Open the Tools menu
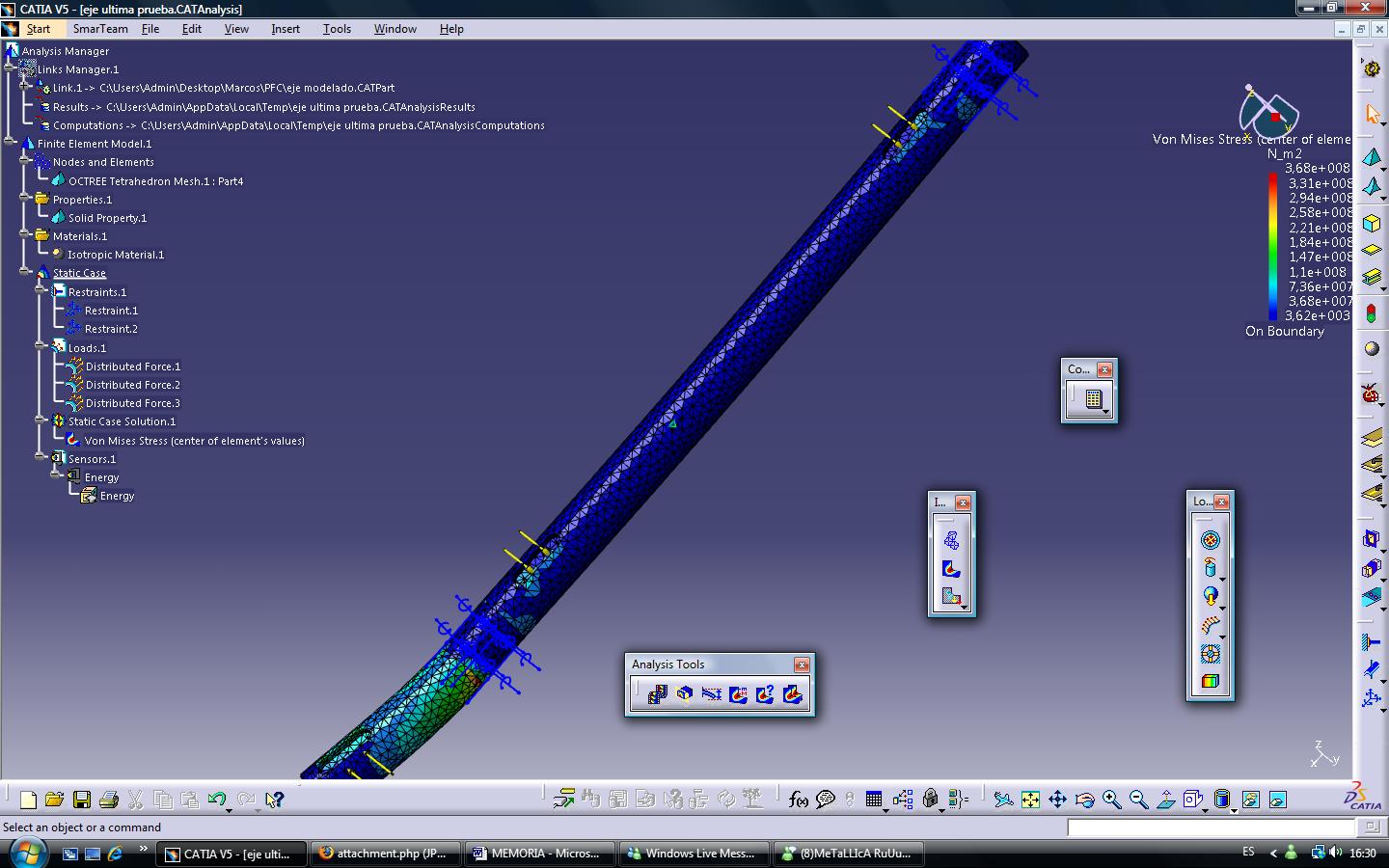 coord(337,29)
